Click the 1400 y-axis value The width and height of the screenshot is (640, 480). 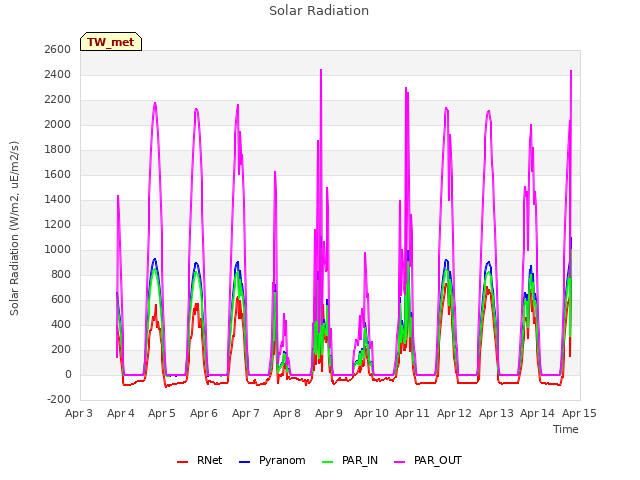point(58,200)
